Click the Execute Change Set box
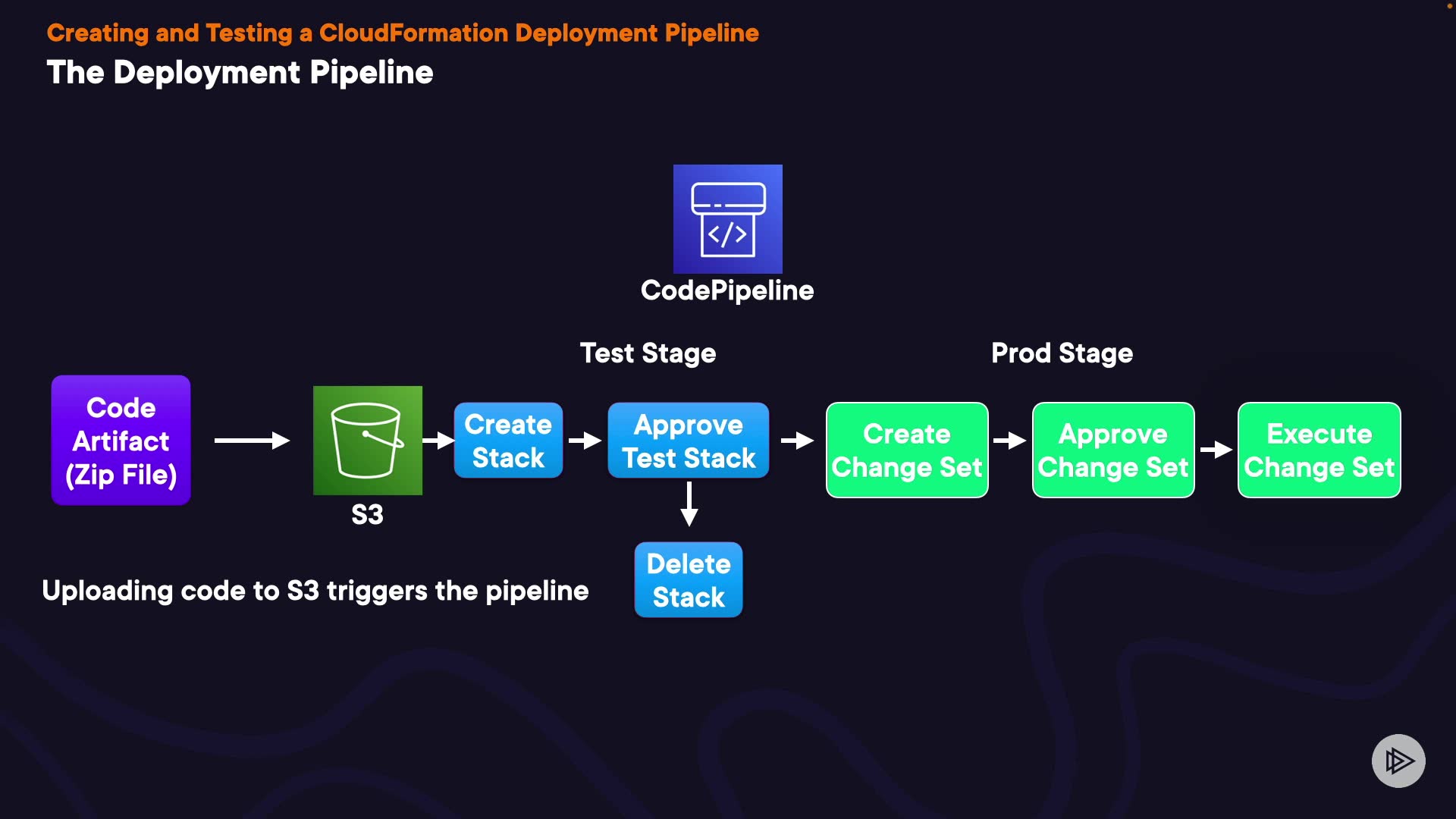The width and height of the screenshot is (1456, 819). pyautogui.click(x=1319, y=450)
